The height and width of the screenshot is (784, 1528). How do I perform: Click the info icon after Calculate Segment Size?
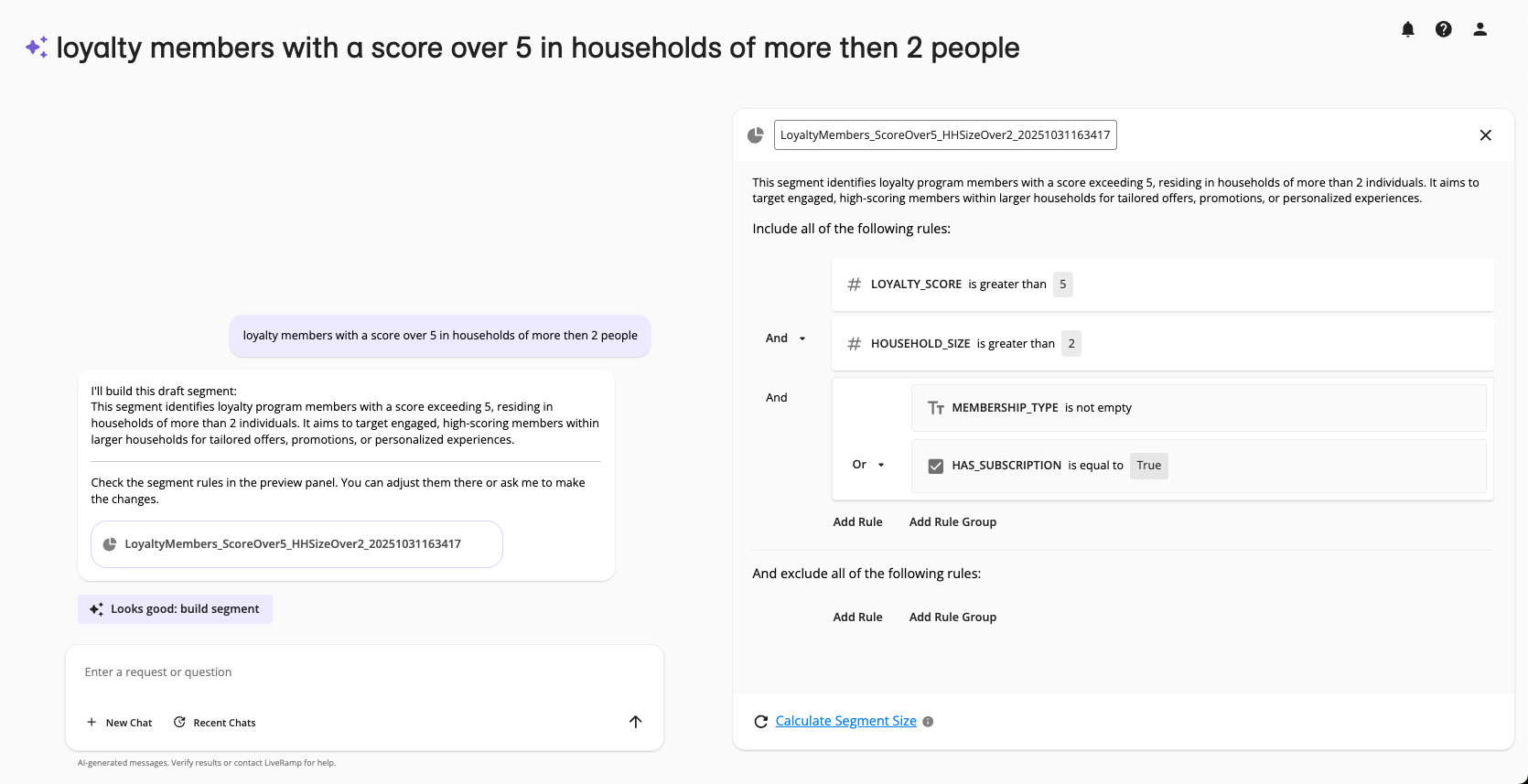click(928, 722)
